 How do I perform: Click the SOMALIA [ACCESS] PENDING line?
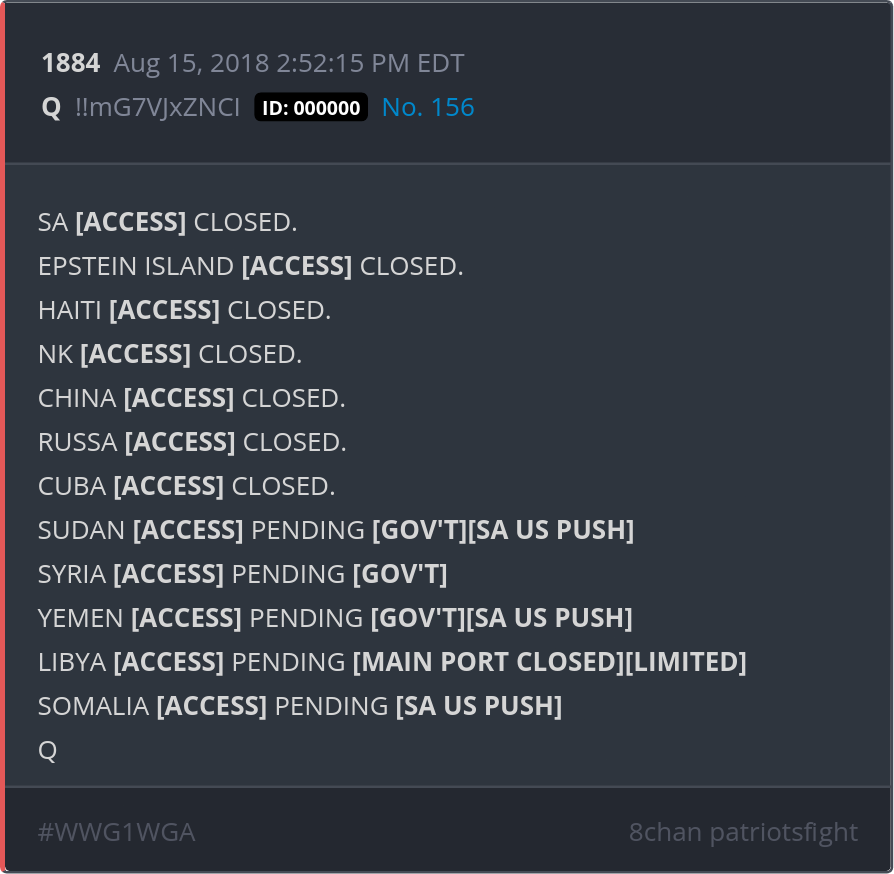click(x=299, y=706)
